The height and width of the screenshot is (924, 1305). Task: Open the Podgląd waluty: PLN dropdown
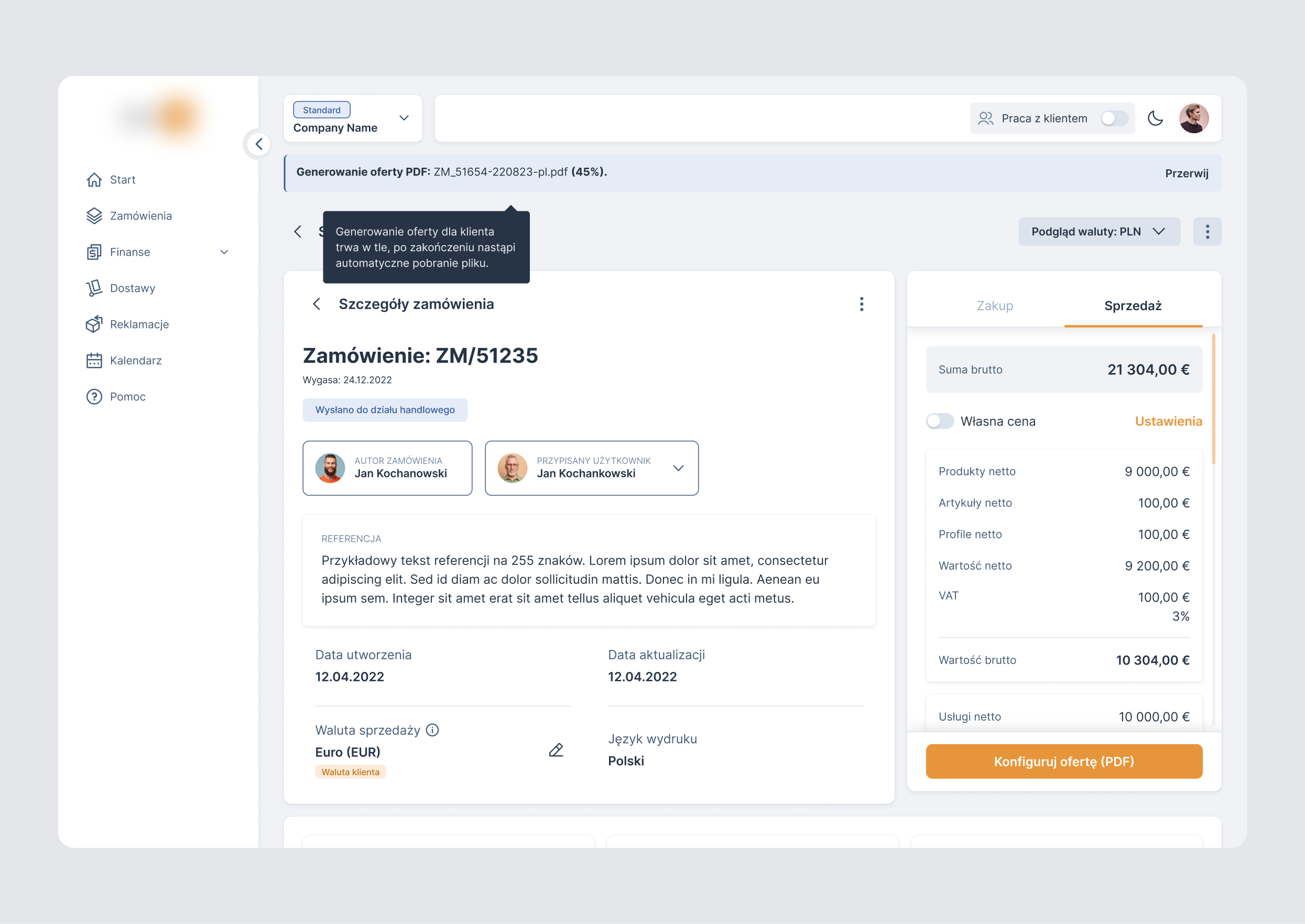click(1099, 232)
